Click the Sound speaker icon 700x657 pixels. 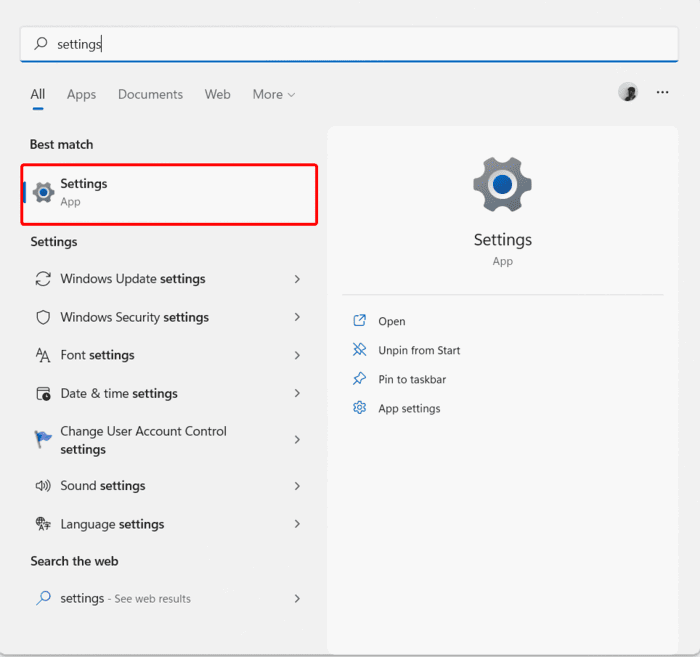click(43, 486)
